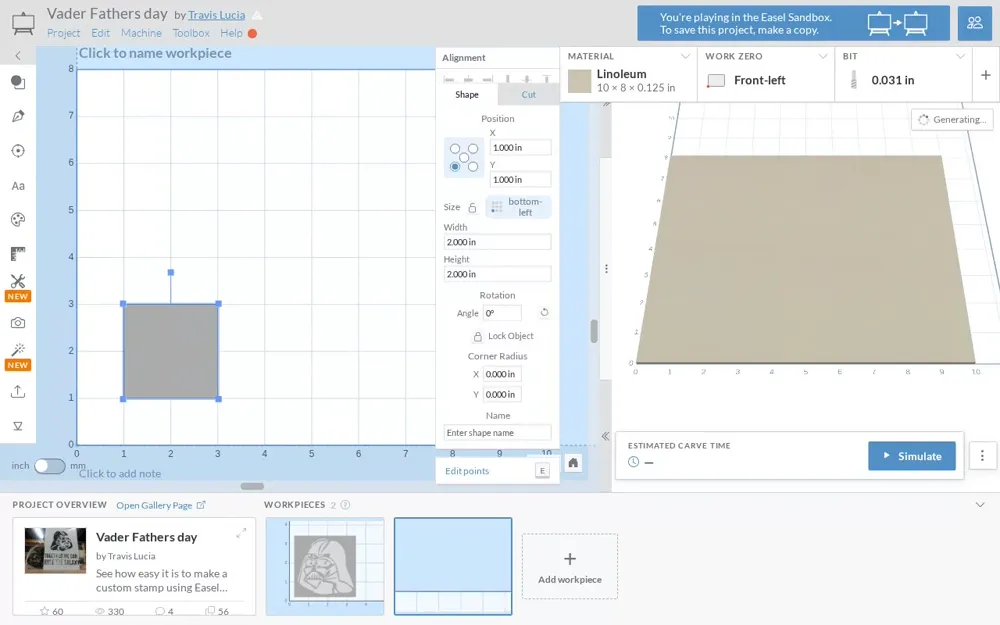The image size is (1000, 625).
Task: Open the three-dot menu beside Simulate
Action: (982, 456)
